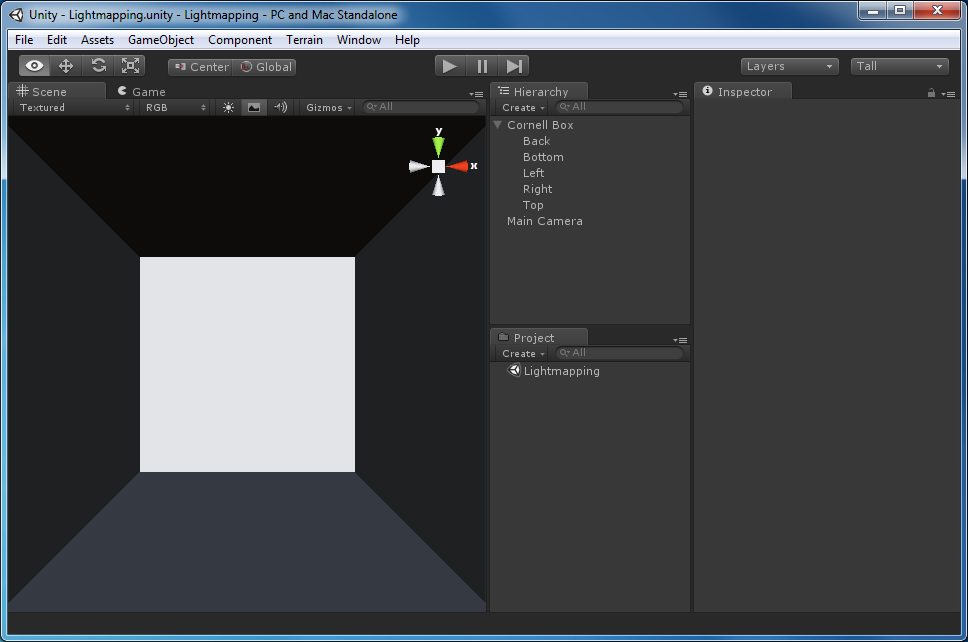Screen dimensions: 968x642
Task: Open the Component menu
Action: 240,40
